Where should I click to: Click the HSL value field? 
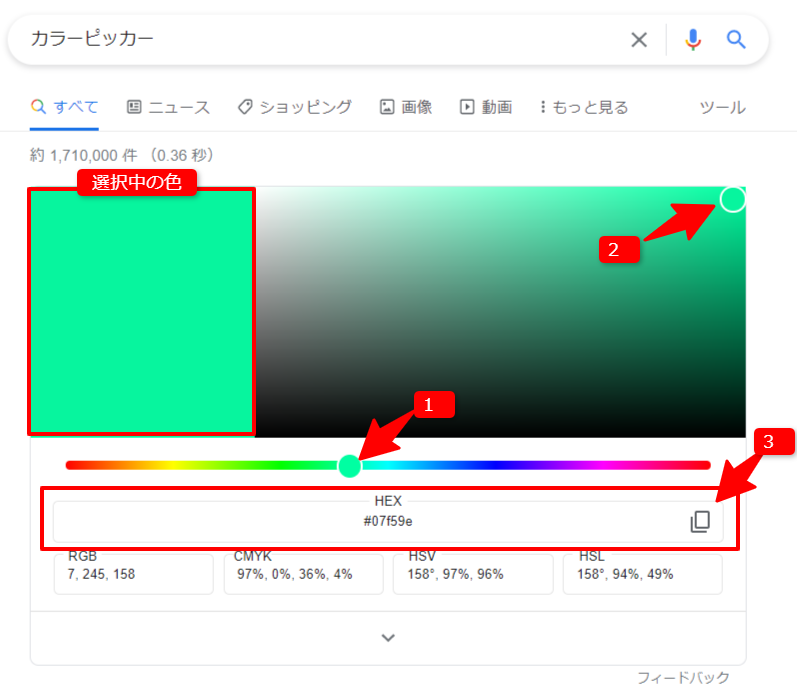(x=642, y=574)
